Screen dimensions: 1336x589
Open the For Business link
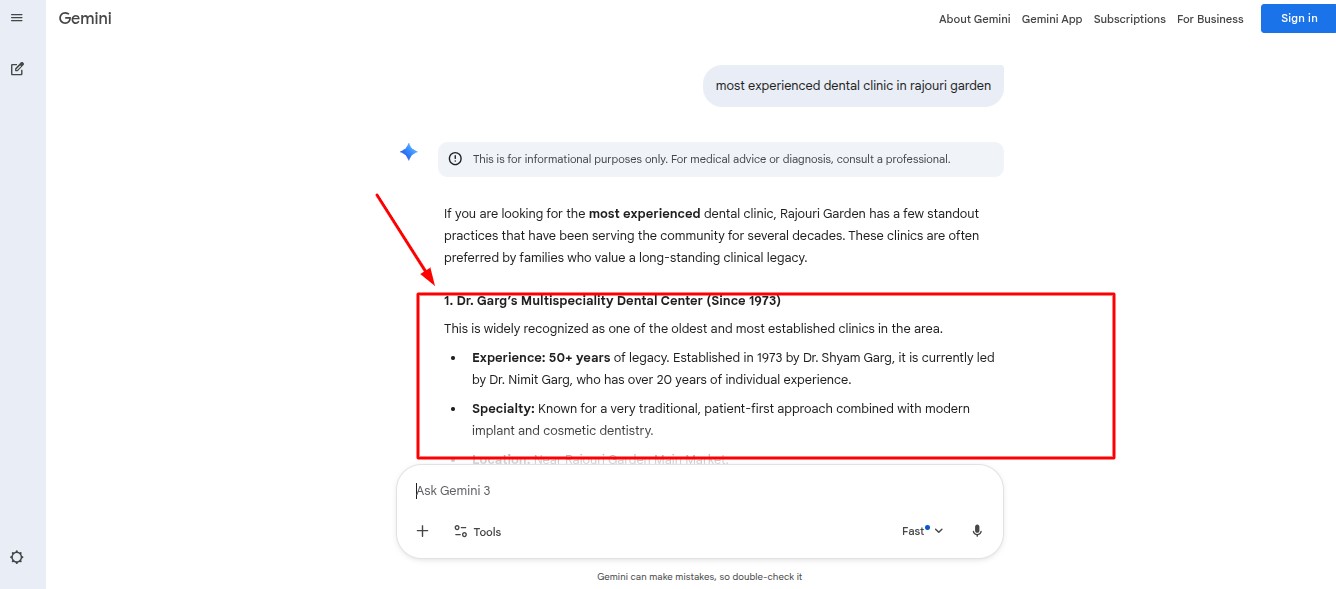point(1209,19)
